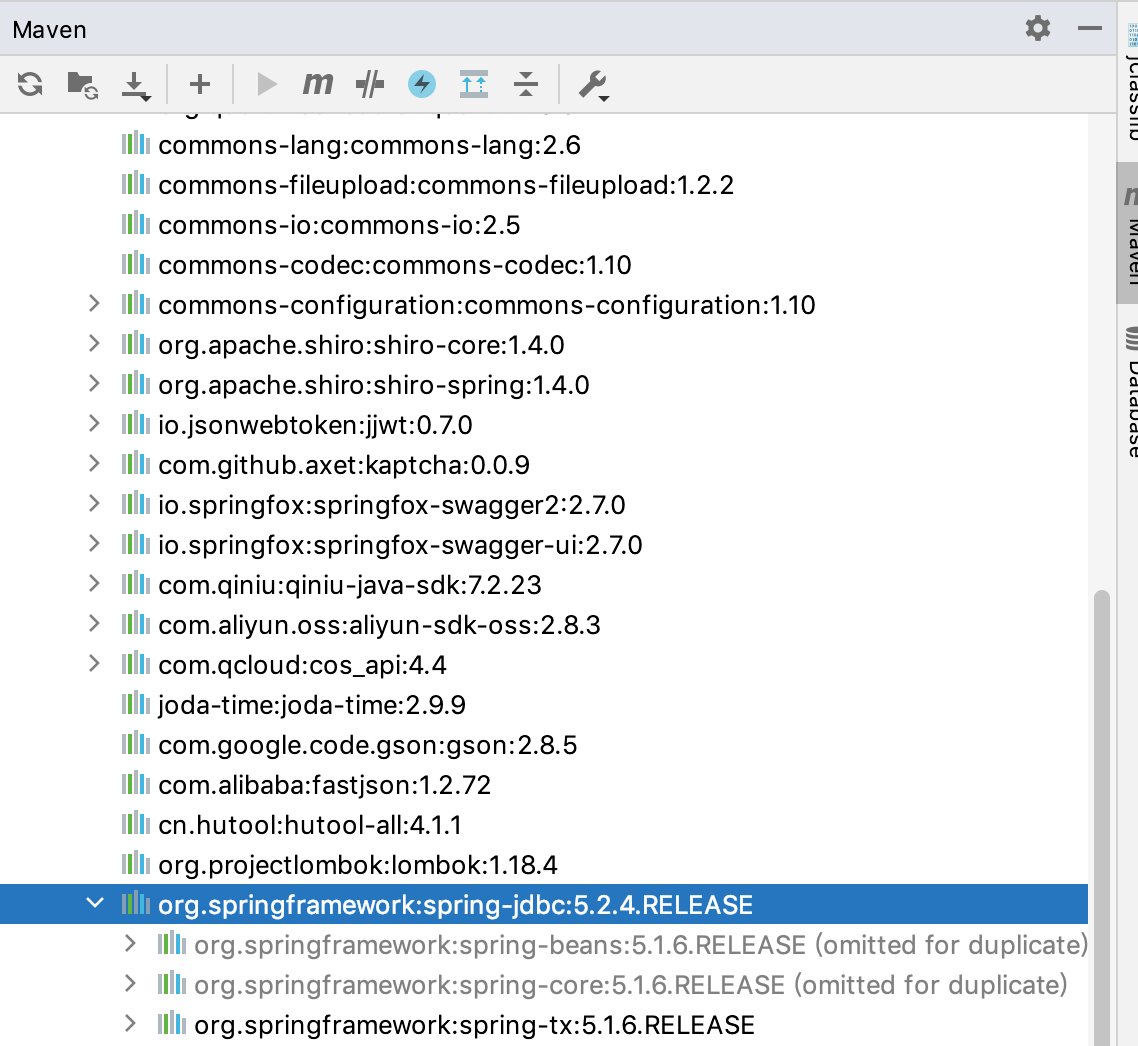The height and width of the screenshot is (1046, 1138).
Task: Select spring-tx:5.1.6.RELEASE text
Action: point(475,1025)
